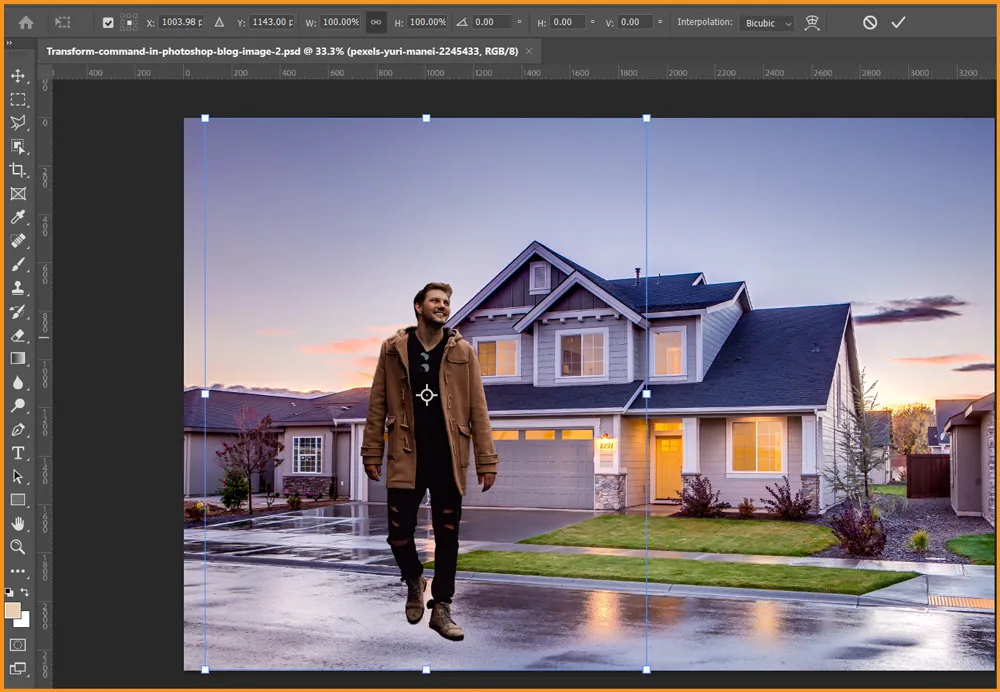Select the Brush tool

click(x=18, y=265)
